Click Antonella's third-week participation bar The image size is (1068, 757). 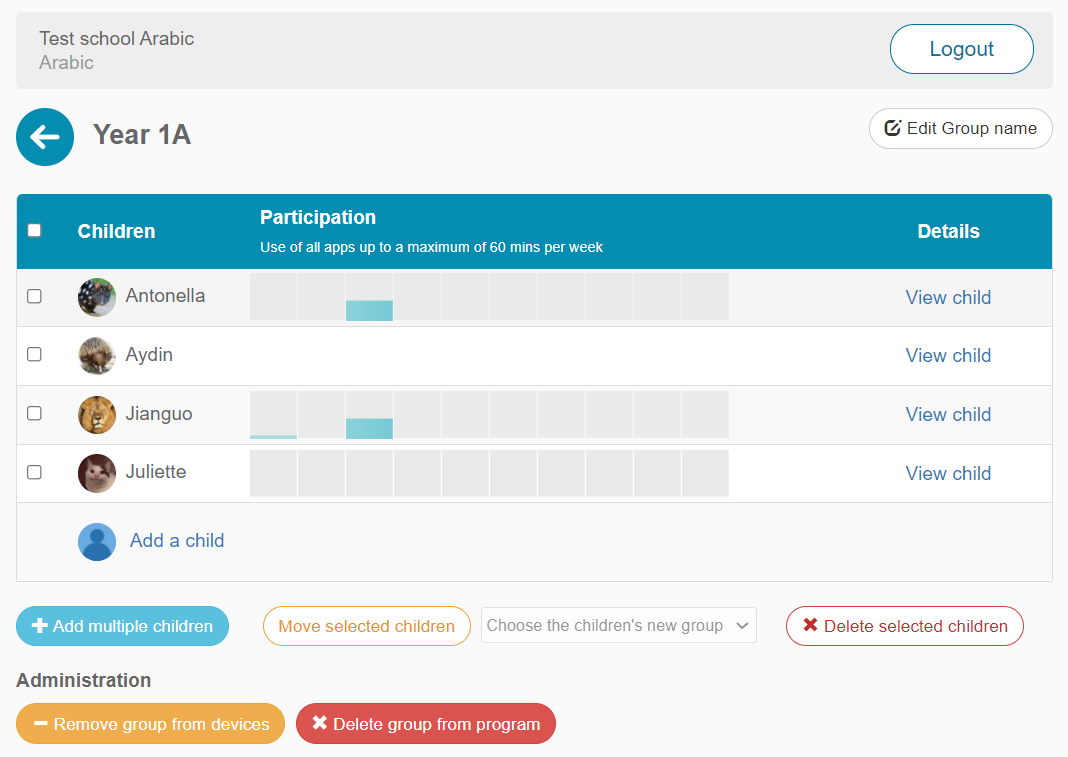369,309
